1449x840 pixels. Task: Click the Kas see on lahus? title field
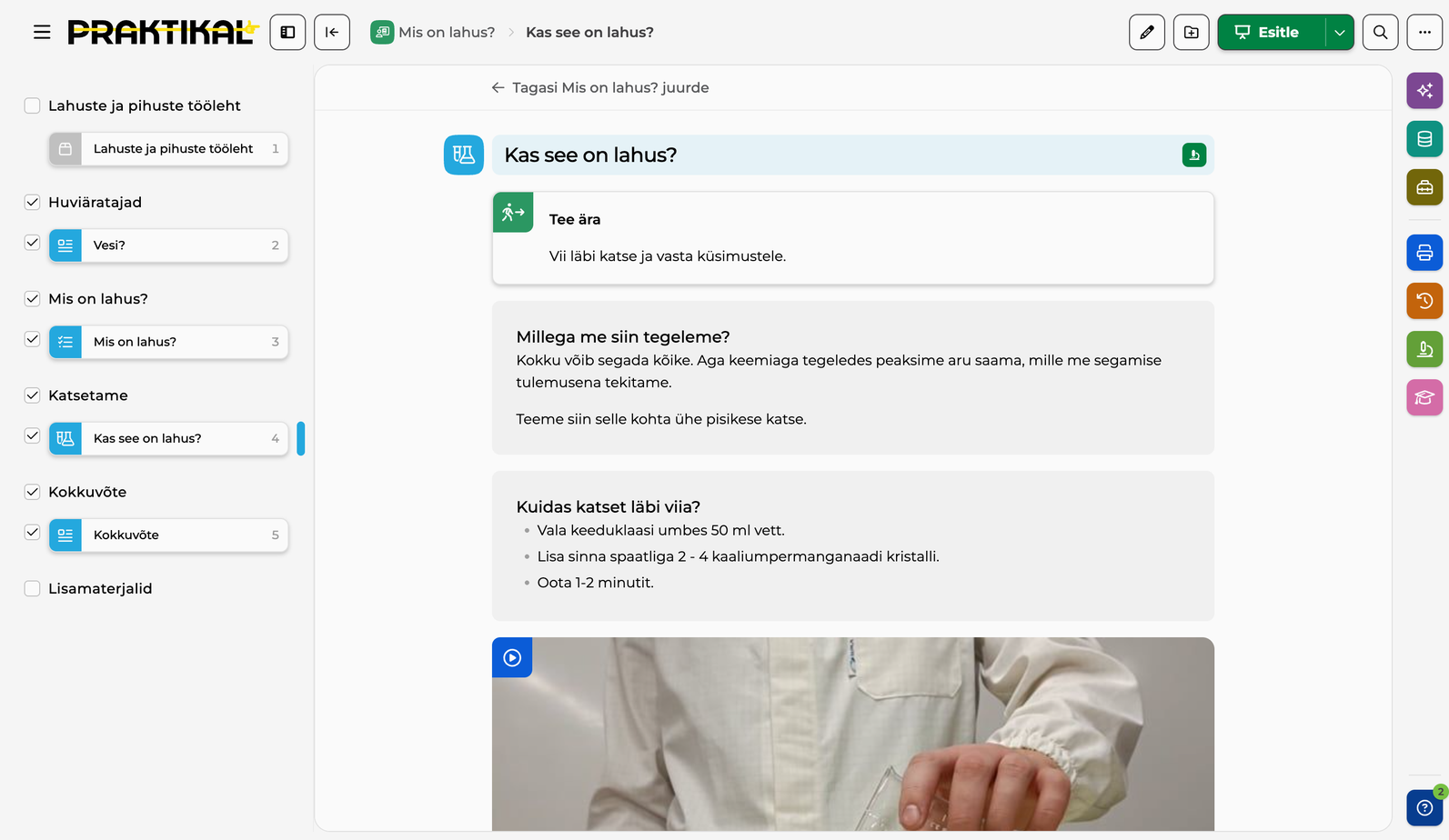coord(853,155)
